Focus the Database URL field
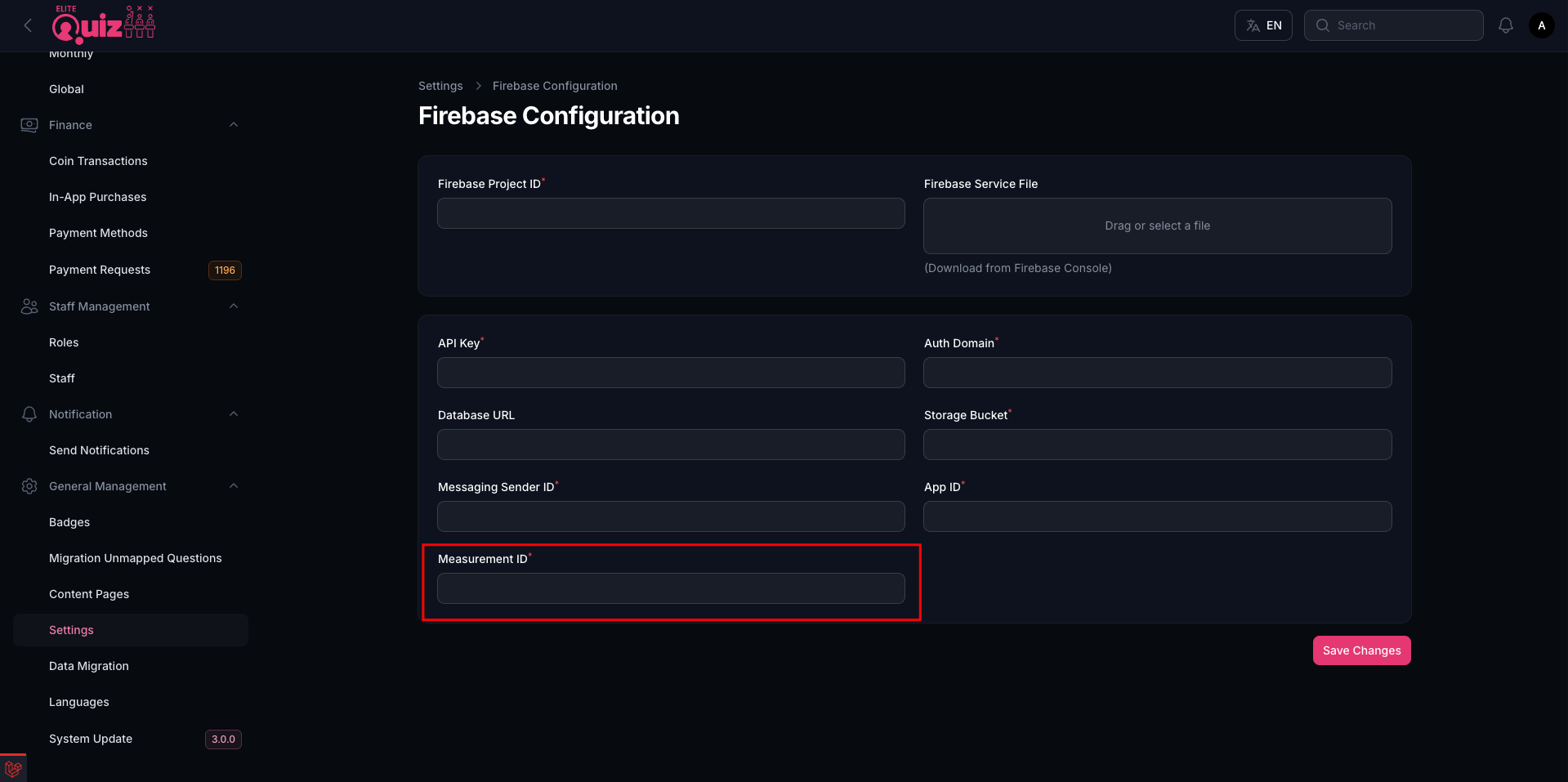The image size is (1568, 782). [671, 445]
